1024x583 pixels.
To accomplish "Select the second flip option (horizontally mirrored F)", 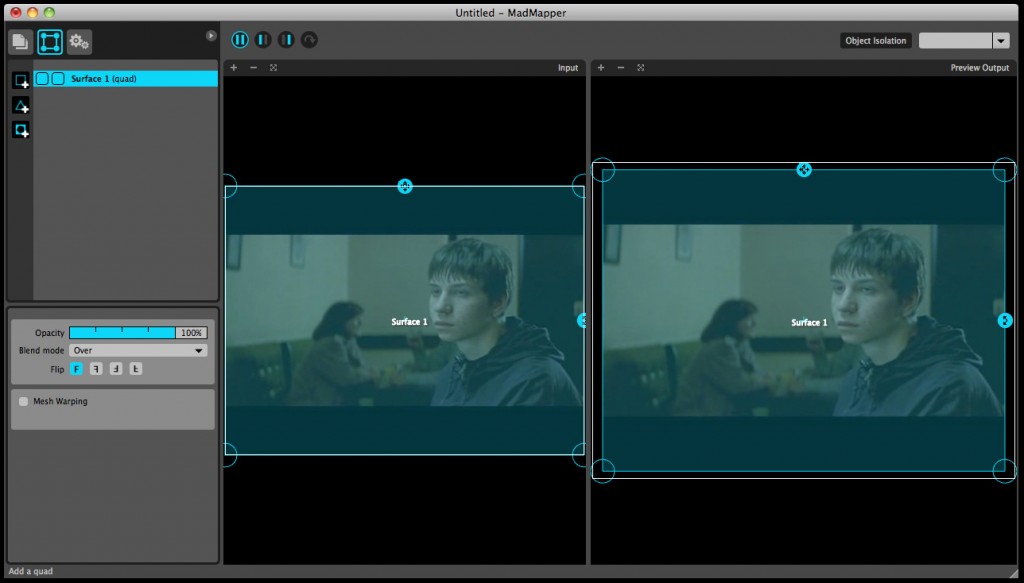I will click(96, 369).
